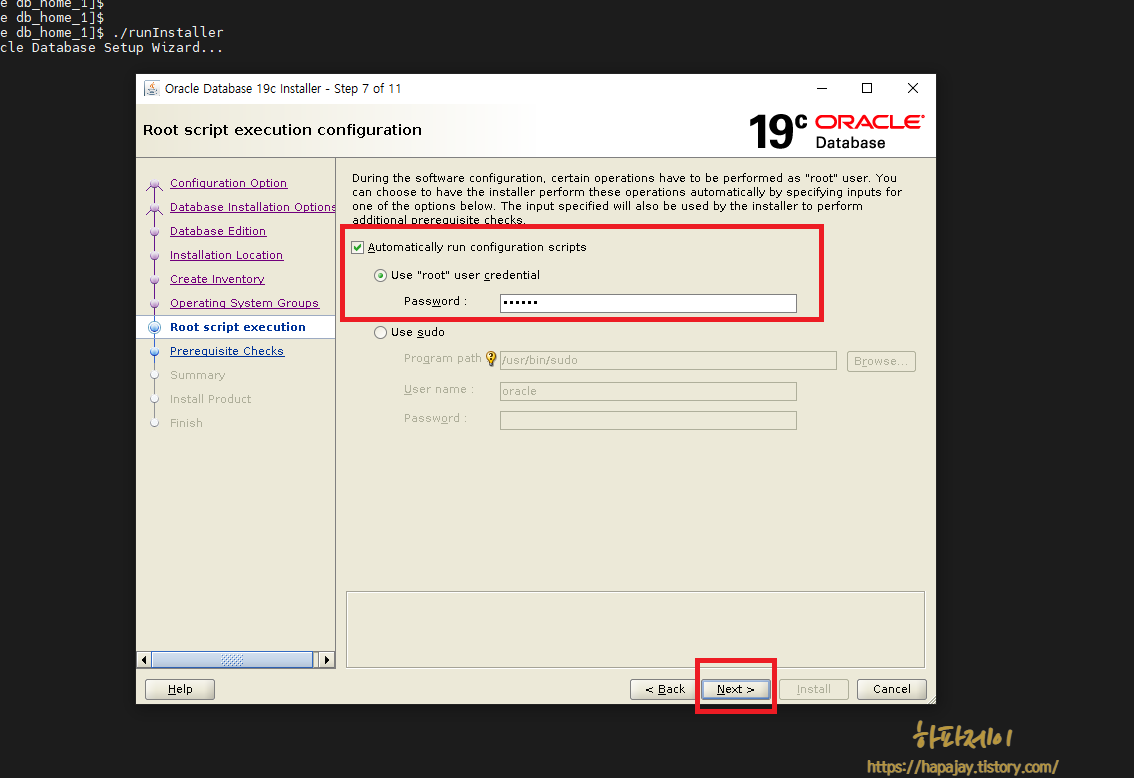Click the Install Product step label

point(210,398)
